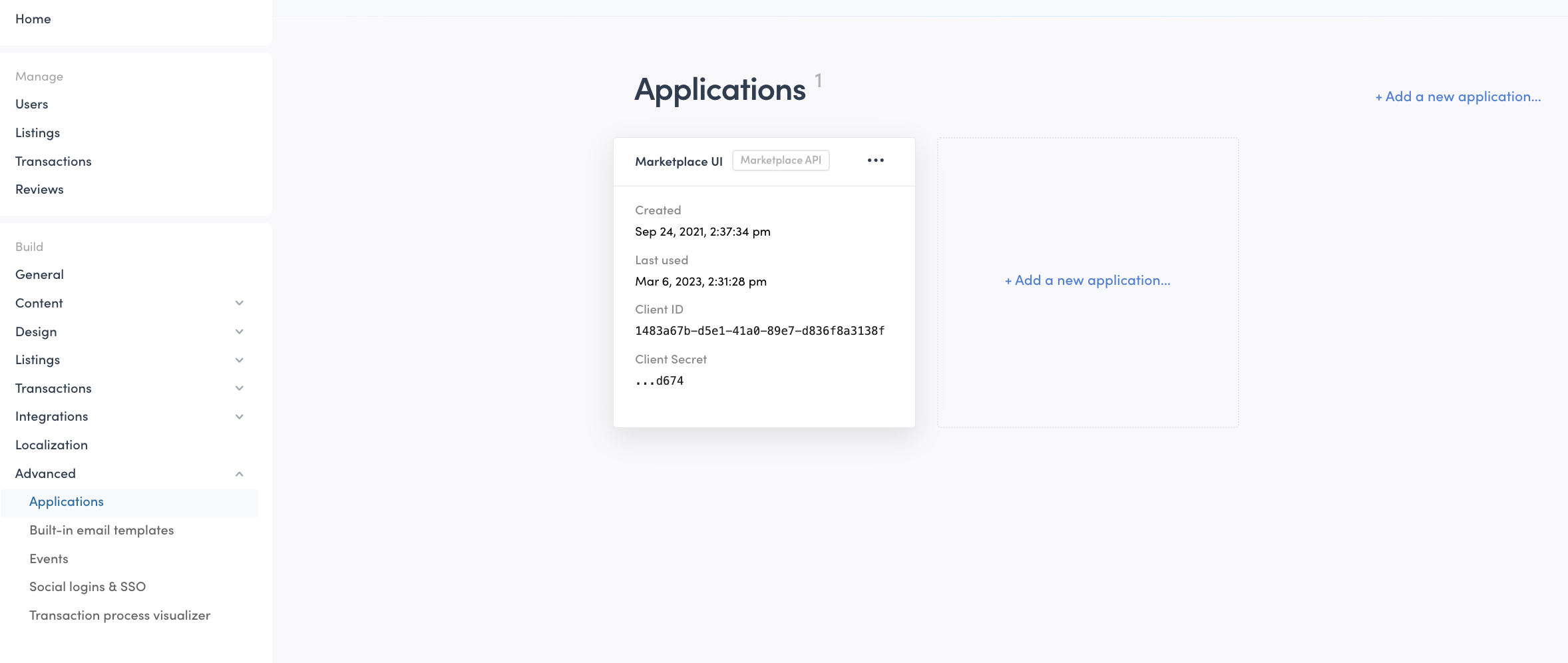
Task: Click the top-right Add a new application link
Action: (x=1458, y=97)
